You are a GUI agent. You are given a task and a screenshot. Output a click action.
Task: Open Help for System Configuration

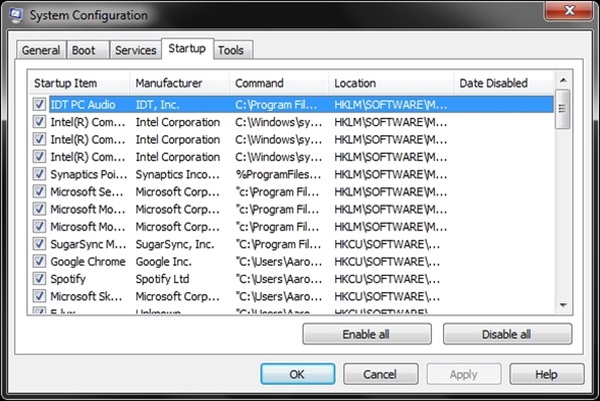pyautogui.click(x=547, y=374)
